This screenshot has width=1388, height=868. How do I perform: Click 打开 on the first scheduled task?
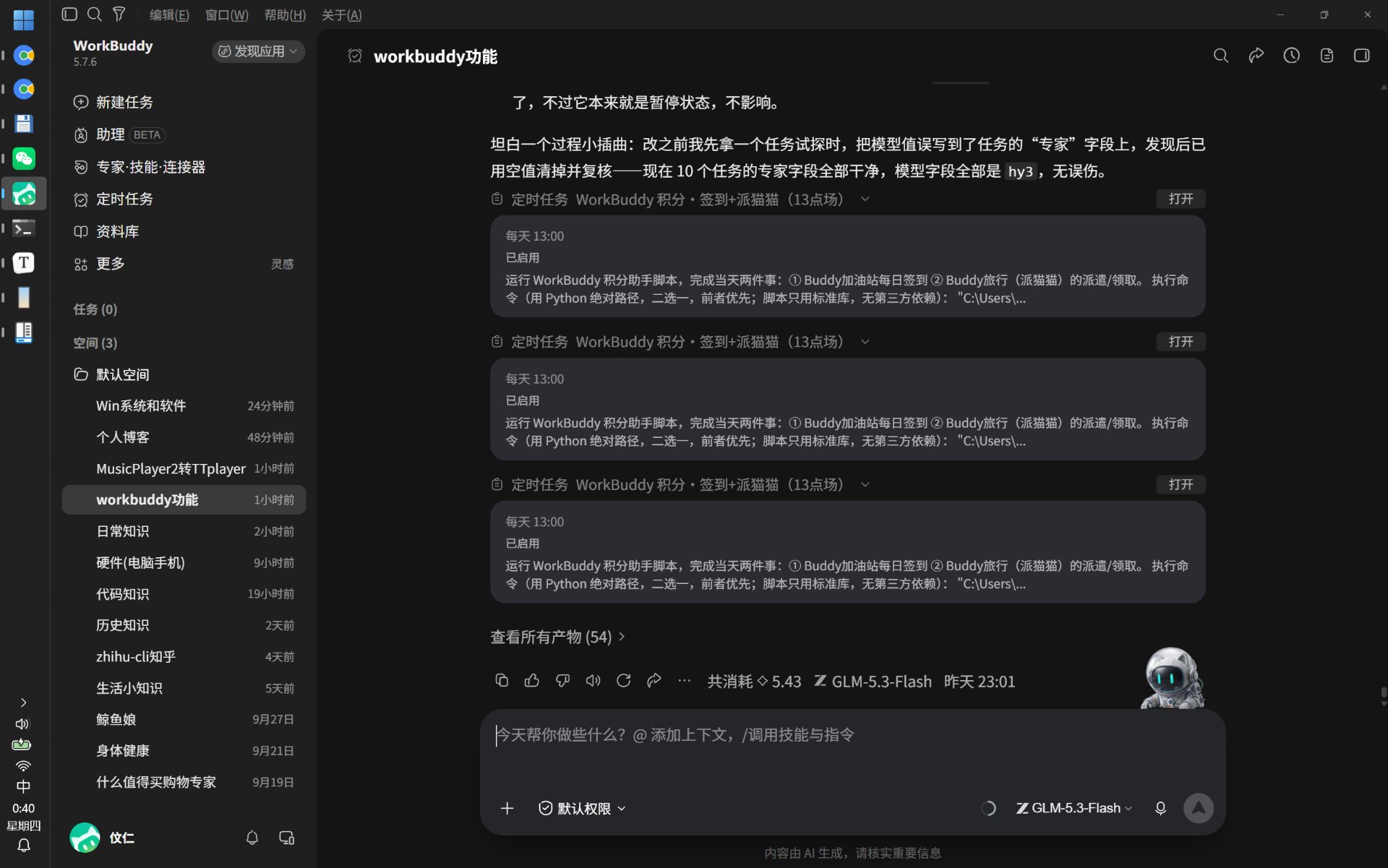[1181, 199]
